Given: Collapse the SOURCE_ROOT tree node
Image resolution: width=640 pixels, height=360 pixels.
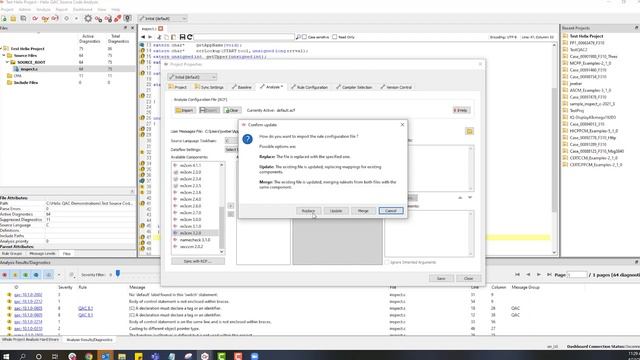Looking at the screenshot, I should click(7, 62).
